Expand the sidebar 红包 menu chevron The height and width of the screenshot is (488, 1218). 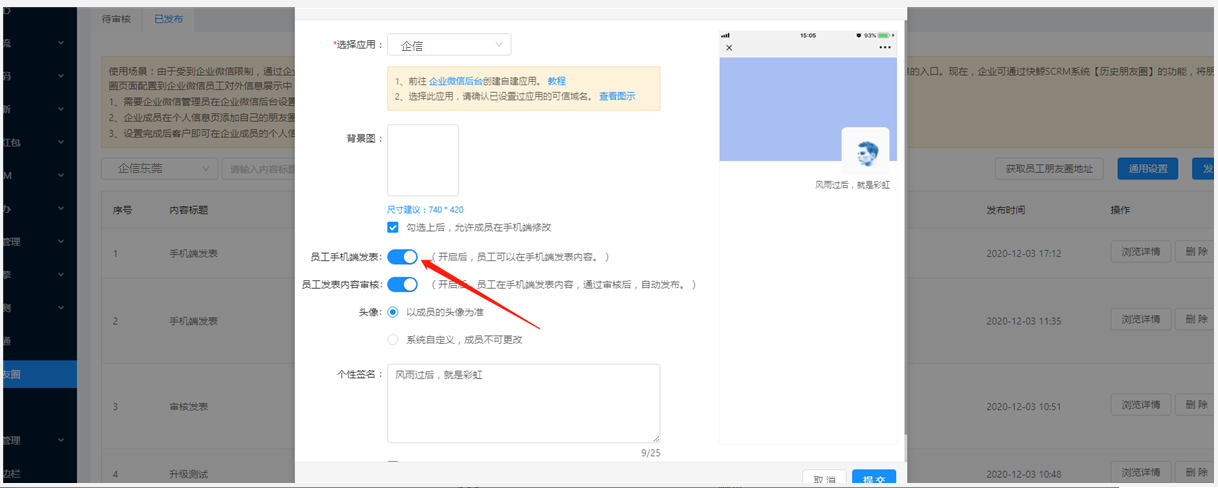point(61,143)
